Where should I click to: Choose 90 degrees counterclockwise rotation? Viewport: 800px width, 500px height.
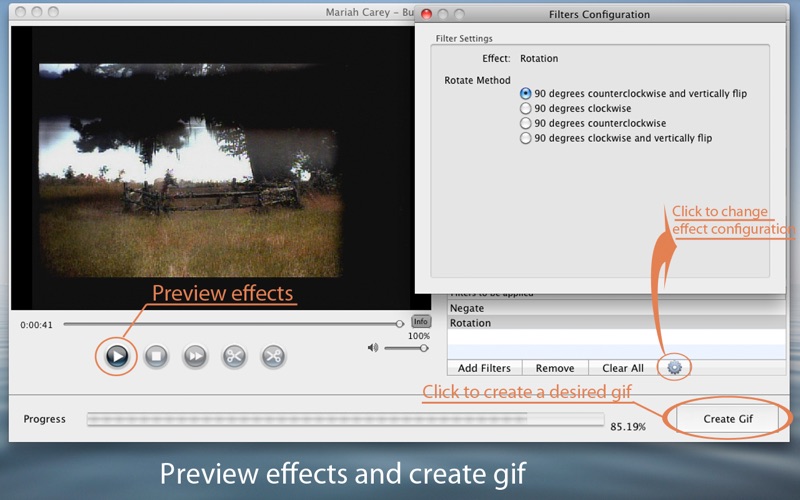click(526, 124)
